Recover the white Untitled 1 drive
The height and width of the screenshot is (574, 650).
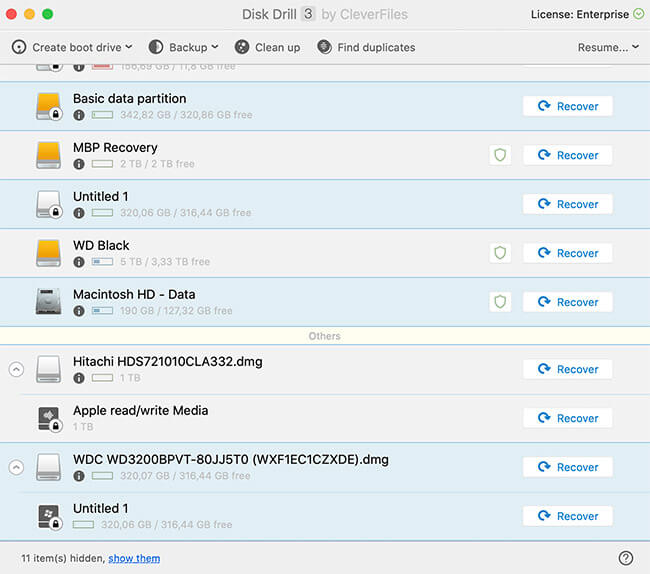568,204
